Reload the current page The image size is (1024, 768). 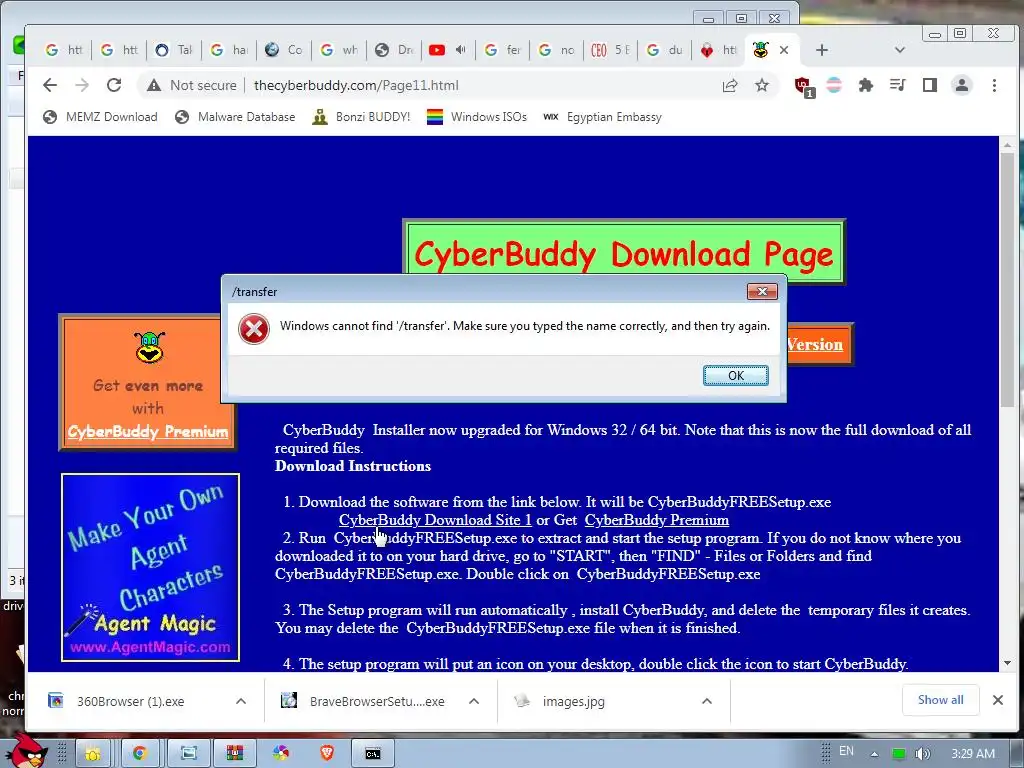point(114,85)
